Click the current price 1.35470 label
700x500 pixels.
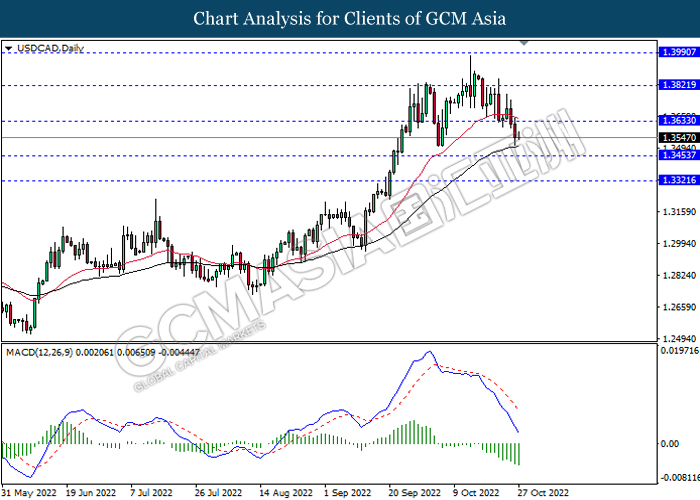click(679, 138)
